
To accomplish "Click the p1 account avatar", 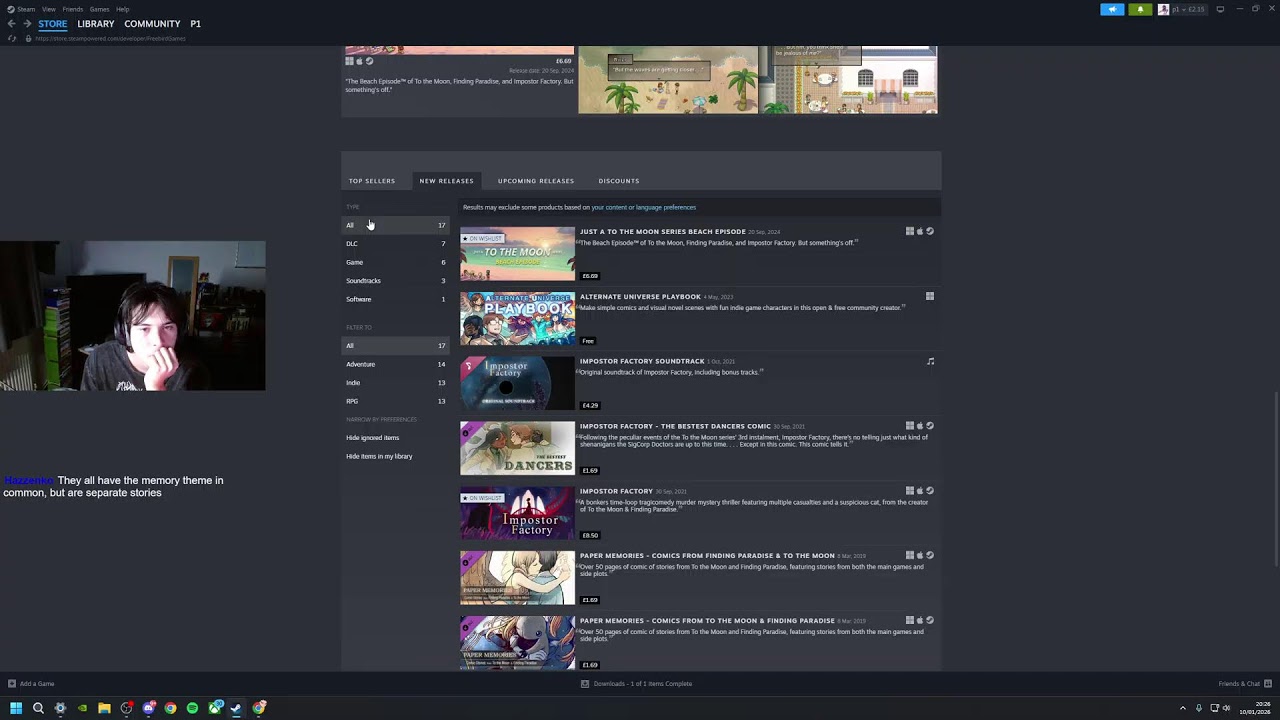I will (x=1163, y=9).
